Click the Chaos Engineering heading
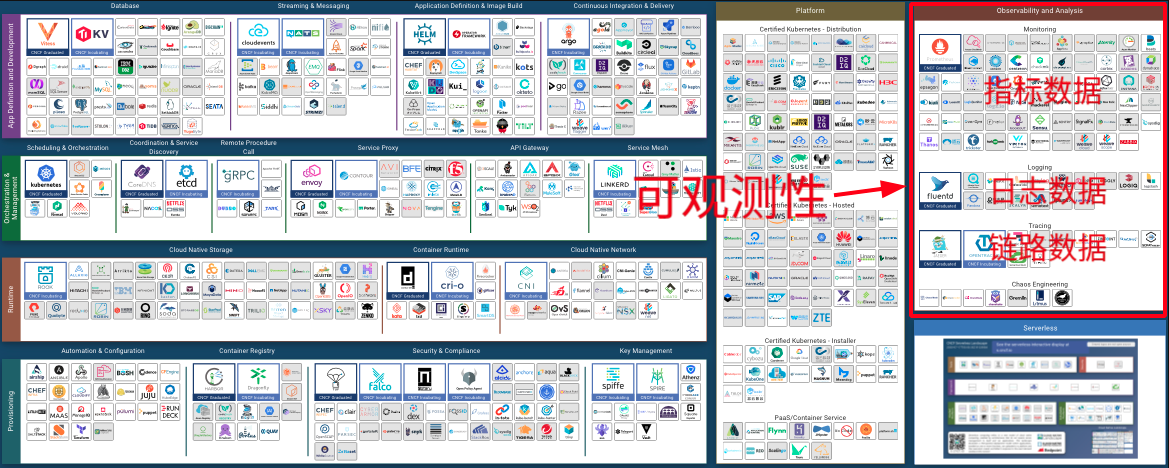The image size is (1169, 468). 1039,285
